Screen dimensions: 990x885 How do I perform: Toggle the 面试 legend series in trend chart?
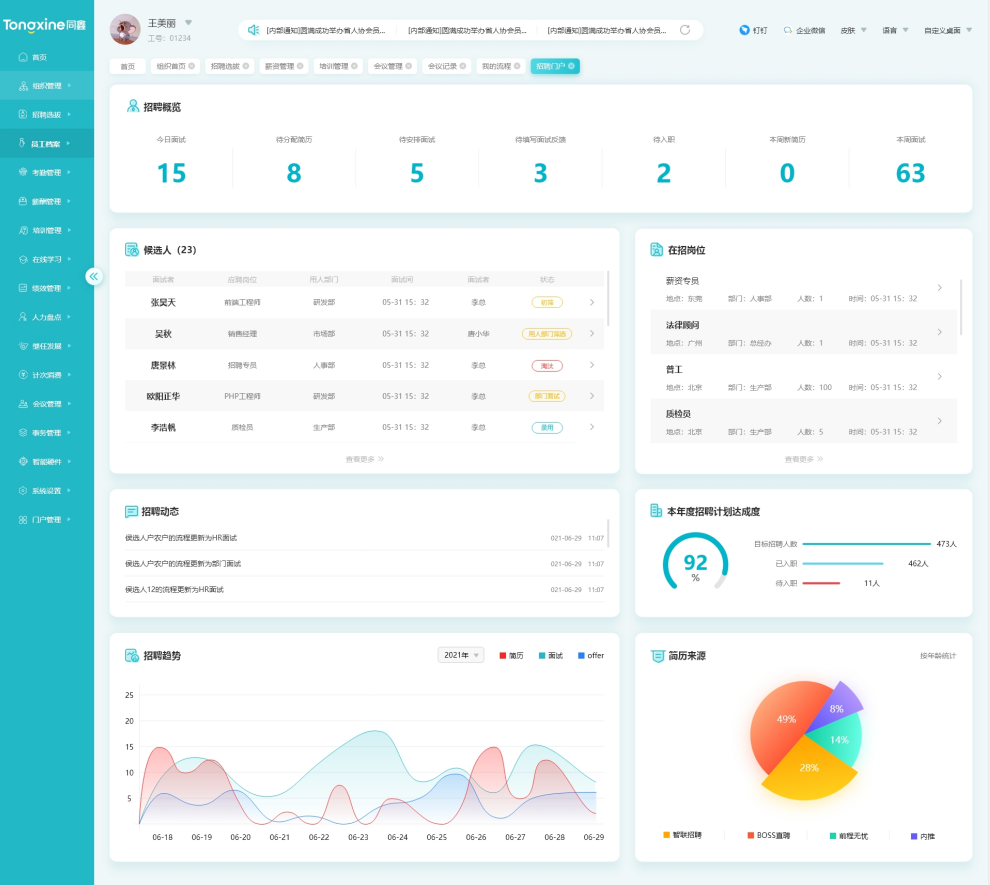[x=550, y=655]
